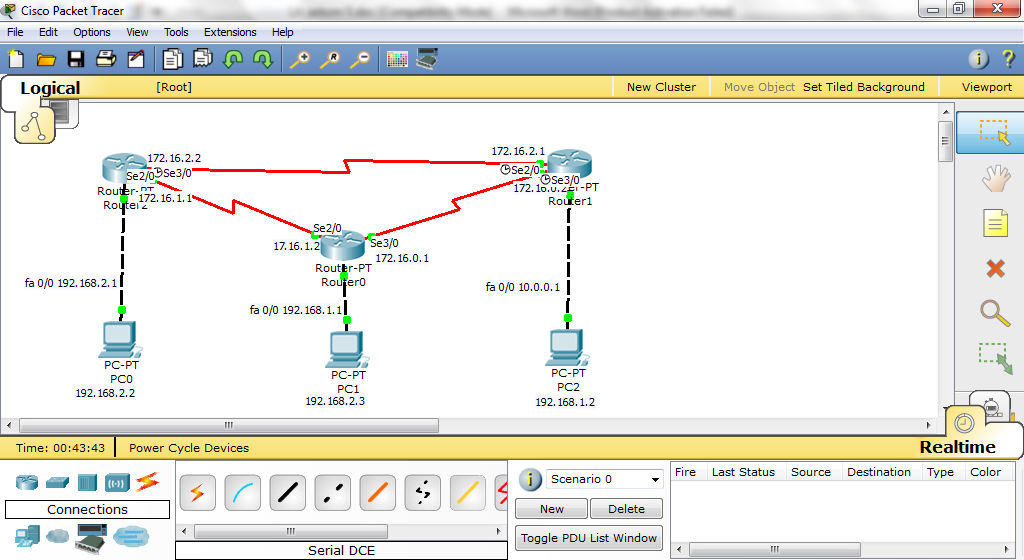The image size is (1024, 560).
Task: Open the Custom Devices dialog icon
Action: click(x=427, y=59)
